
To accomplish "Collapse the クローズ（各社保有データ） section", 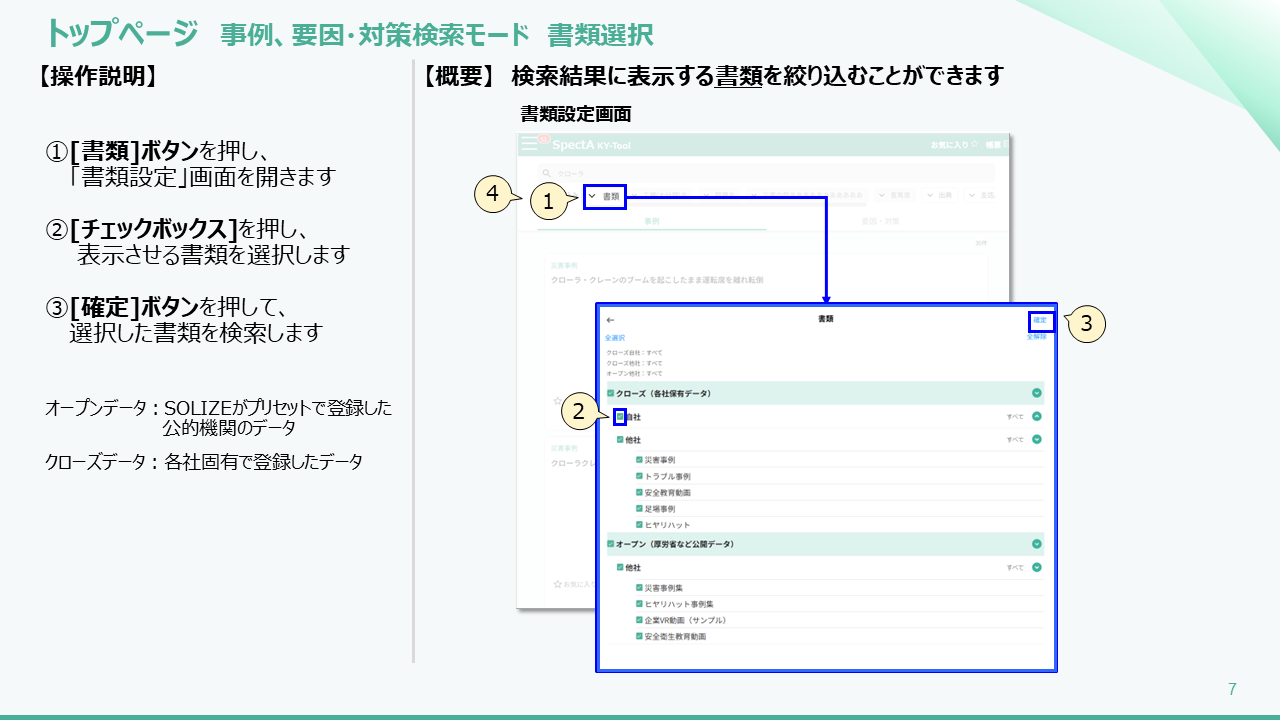I will coord(1036,393).
